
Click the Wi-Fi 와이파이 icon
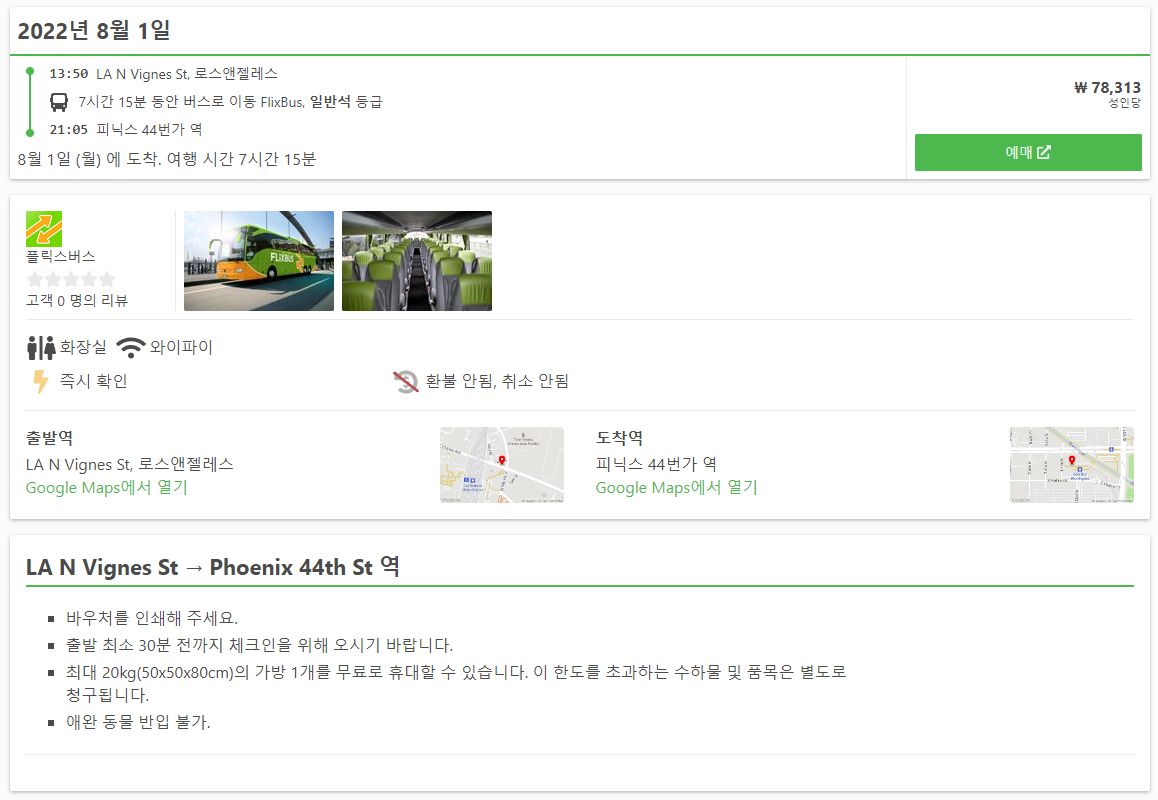131,347
